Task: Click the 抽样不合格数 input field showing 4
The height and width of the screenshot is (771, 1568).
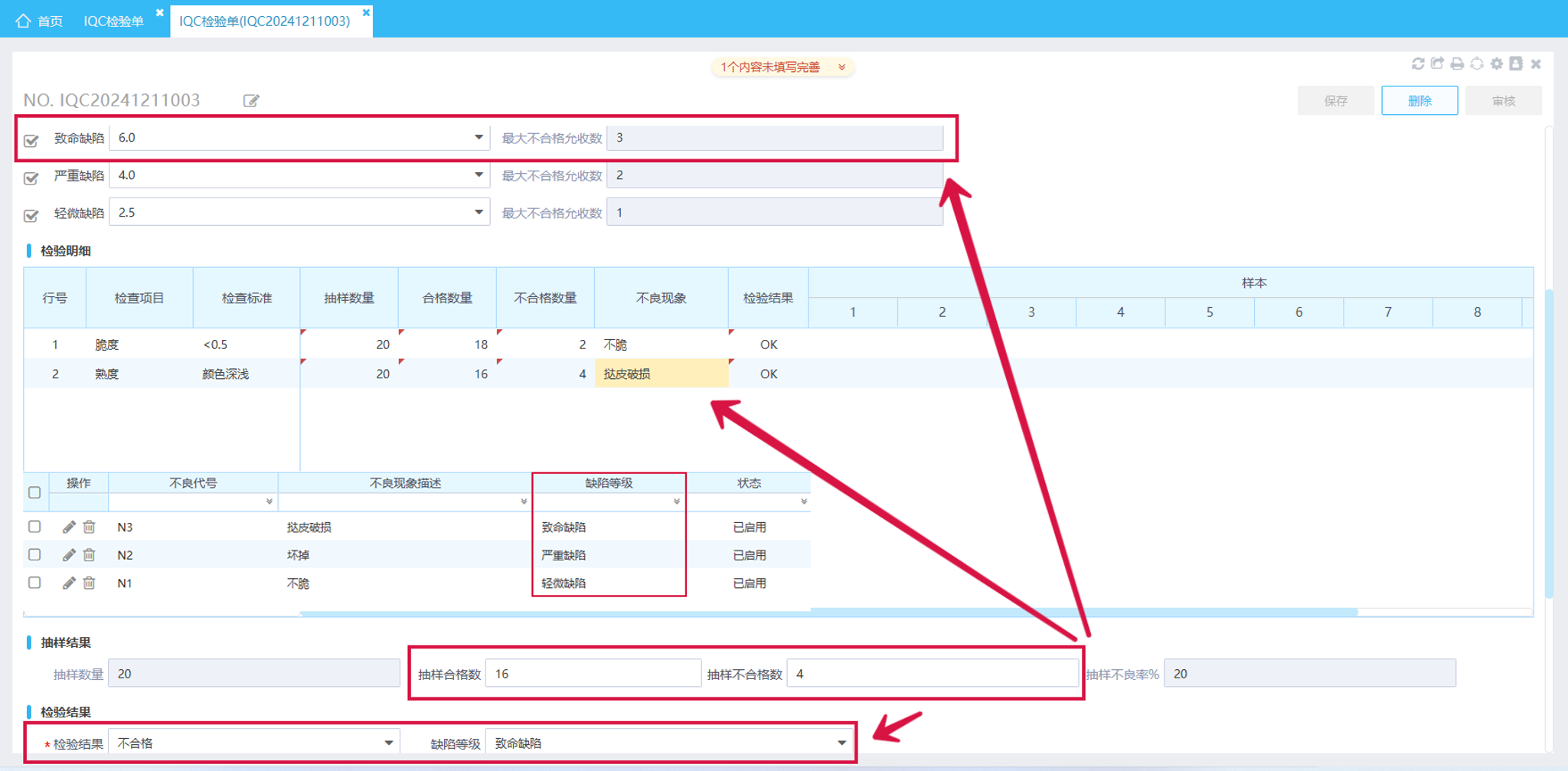Action: [933, 674]
